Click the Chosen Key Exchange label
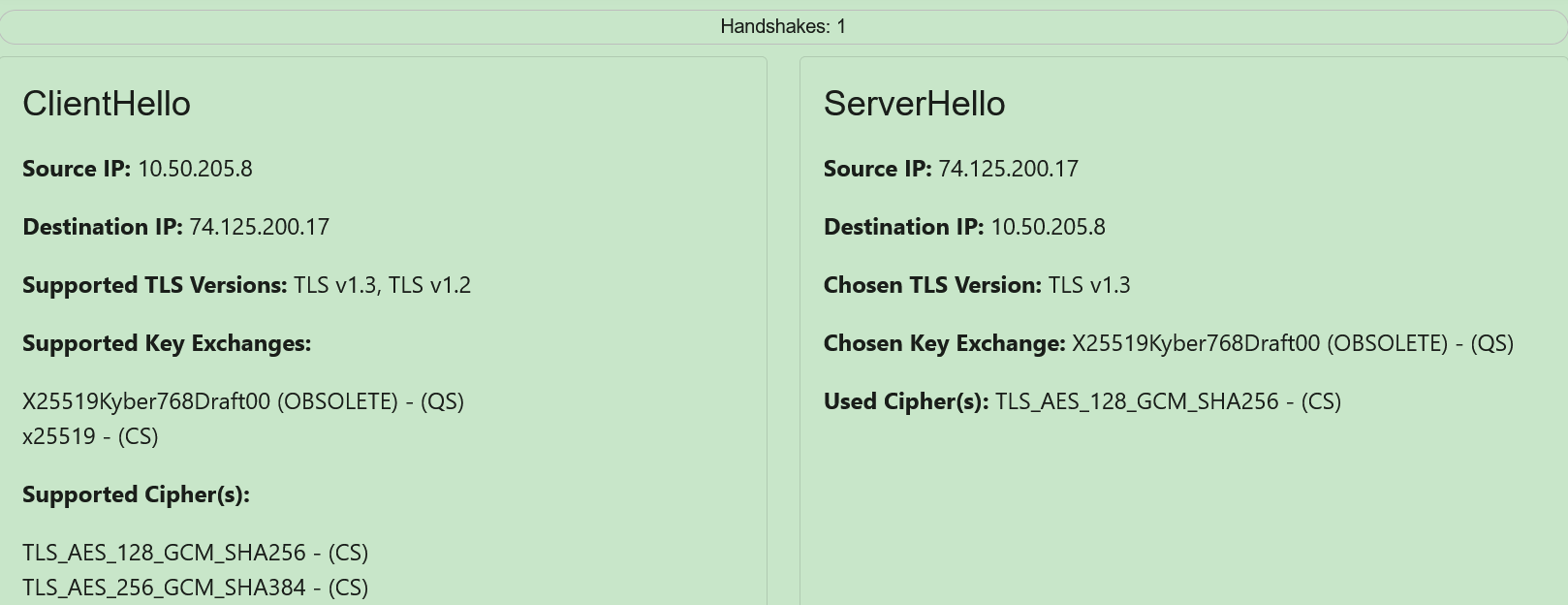 tap(944, 343)
